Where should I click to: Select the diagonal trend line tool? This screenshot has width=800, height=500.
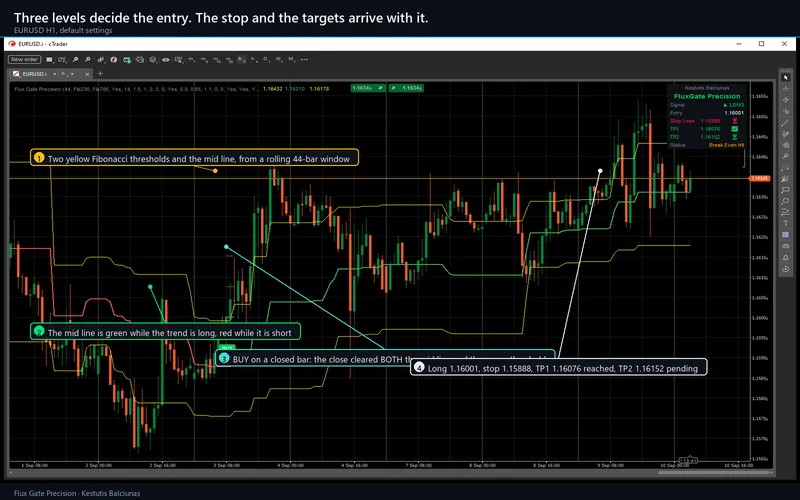tap(786, 123)
